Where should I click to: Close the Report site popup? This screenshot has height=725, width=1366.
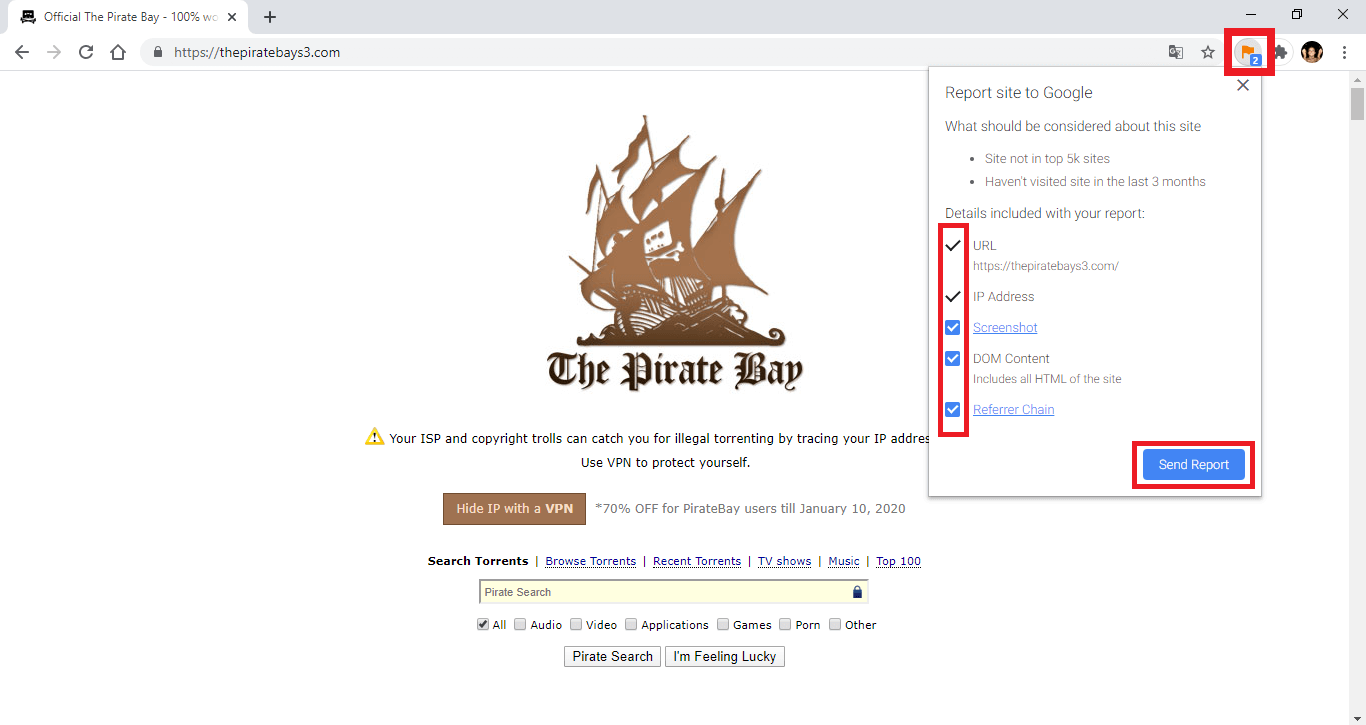tap(1243, 85)
